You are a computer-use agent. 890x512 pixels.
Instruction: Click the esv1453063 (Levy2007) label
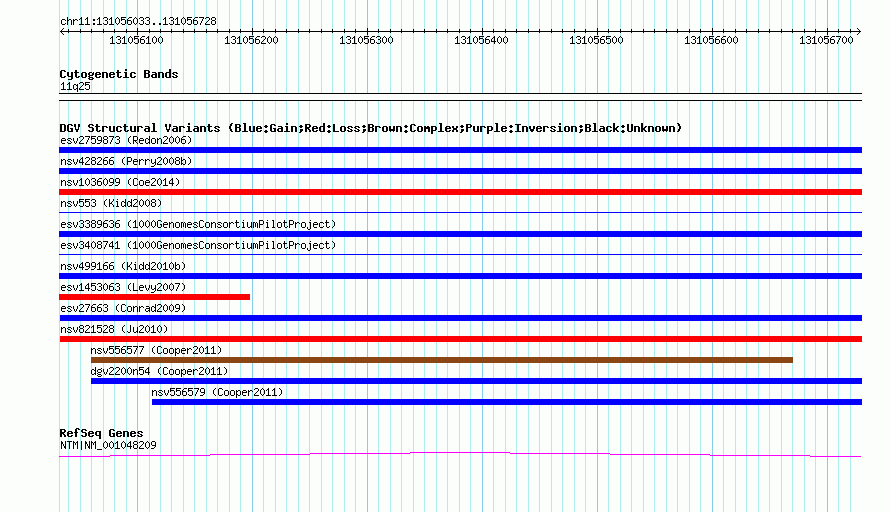click(123, 287)
